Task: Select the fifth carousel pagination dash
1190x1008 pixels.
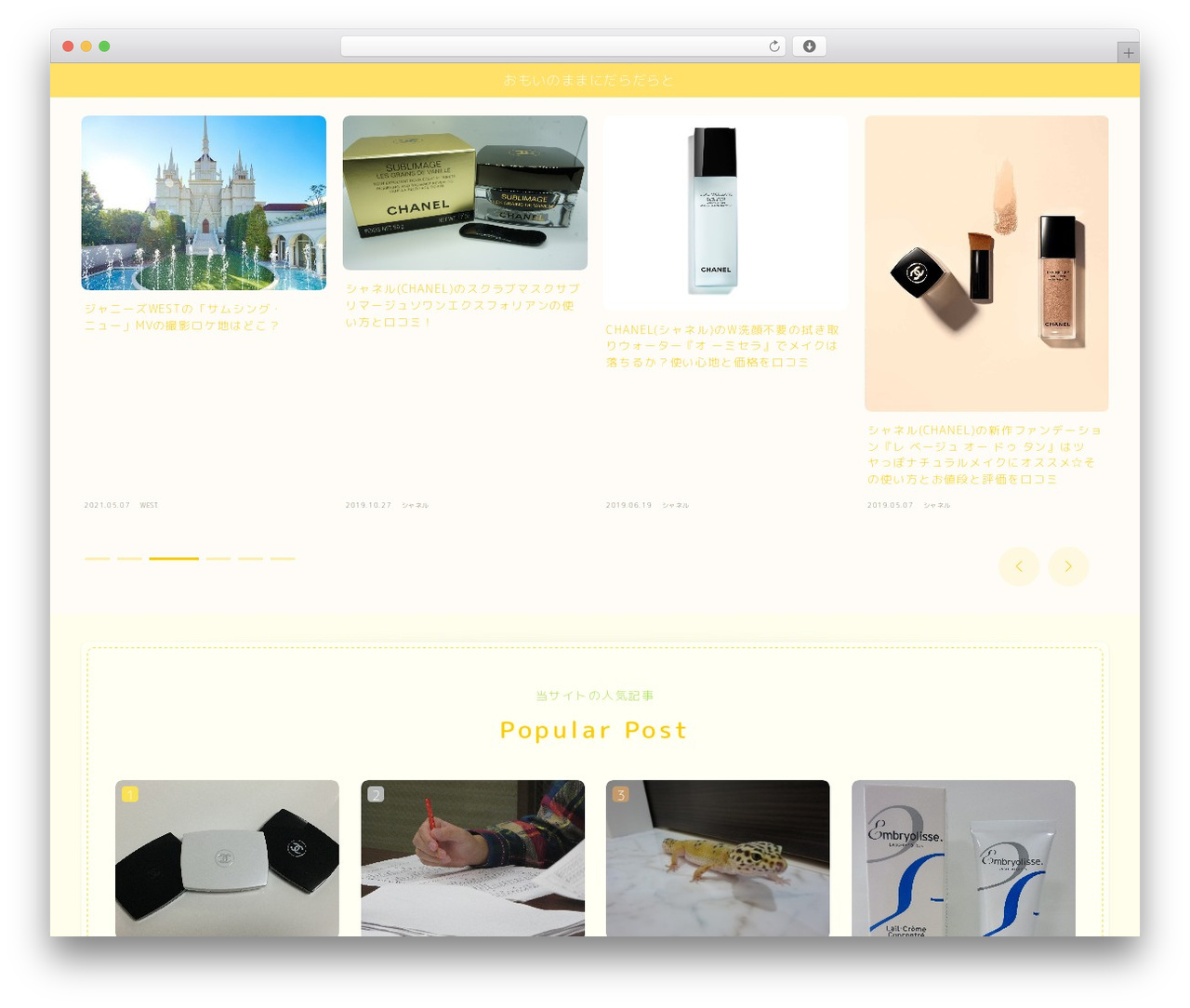Action: pos(251,559)
